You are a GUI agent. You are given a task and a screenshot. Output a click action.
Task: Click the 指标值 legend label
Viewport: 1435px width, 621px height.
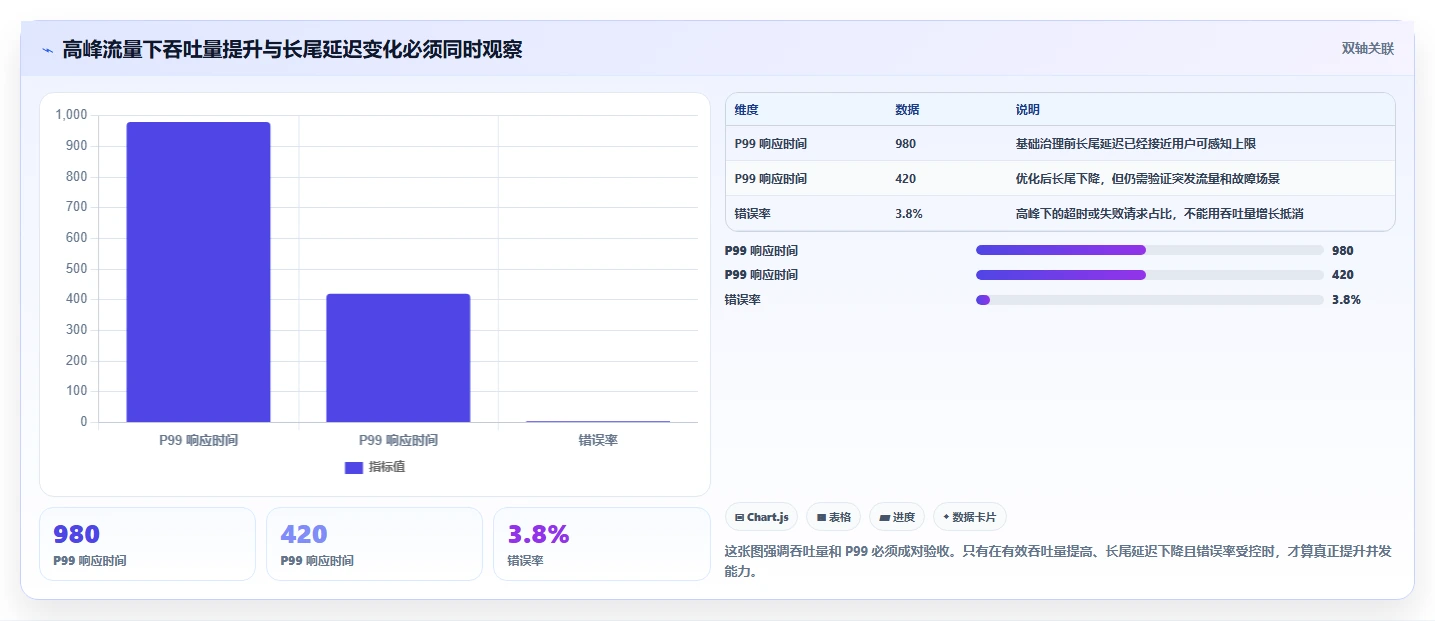[387, 467]
